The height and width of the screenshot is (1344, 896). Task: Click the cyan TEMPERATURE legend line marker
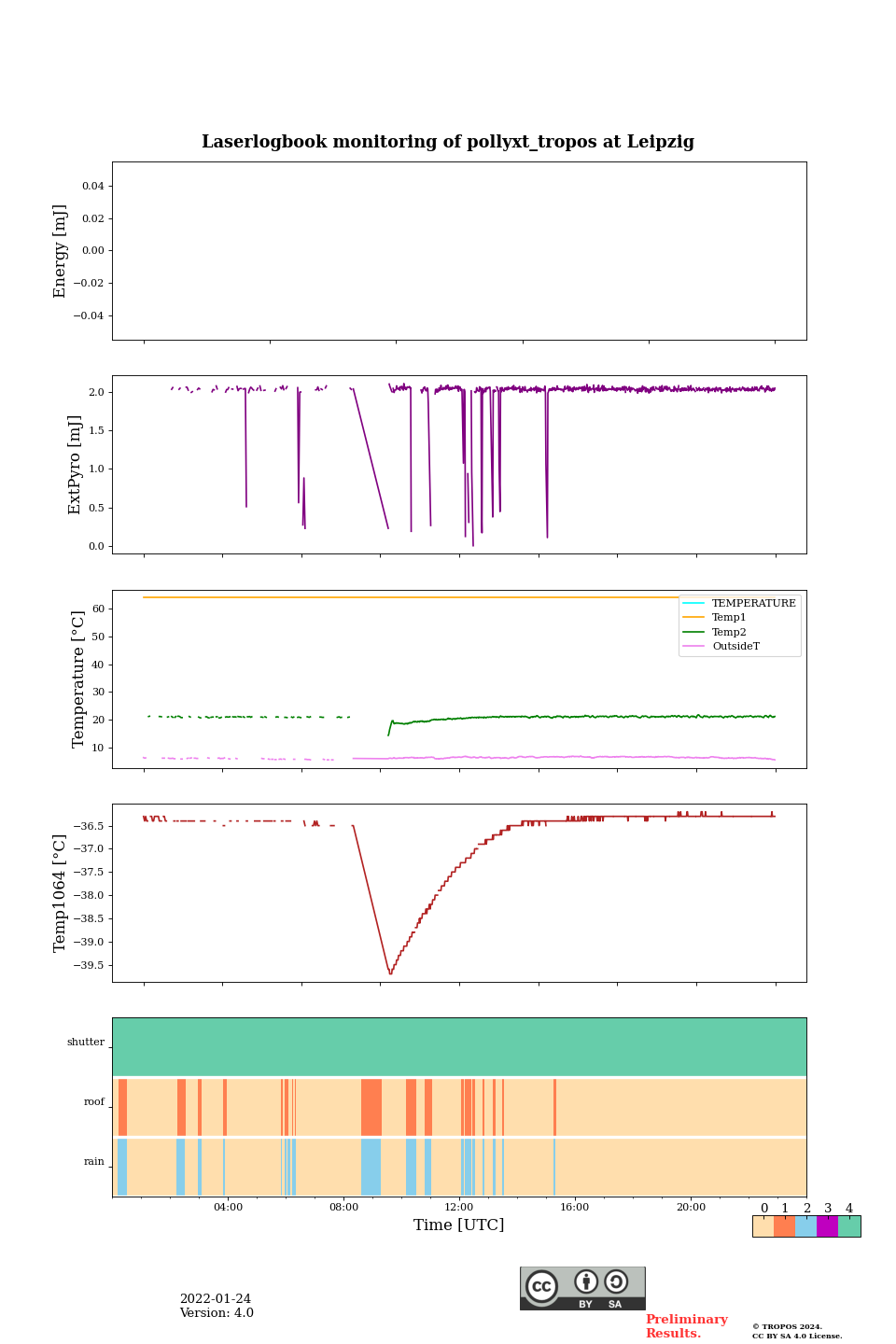point(693,604)
